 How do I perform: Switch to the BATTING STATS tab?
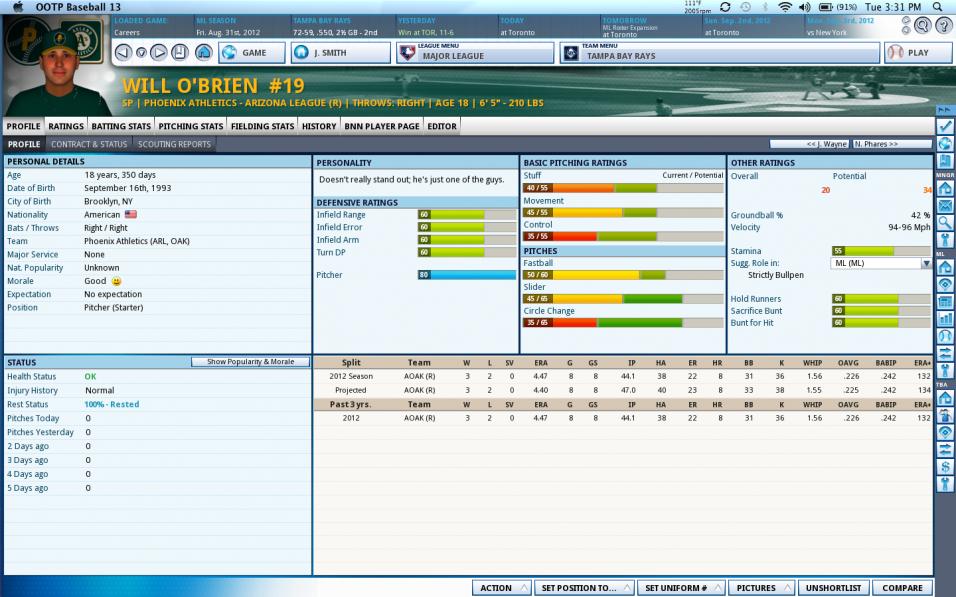121,126
